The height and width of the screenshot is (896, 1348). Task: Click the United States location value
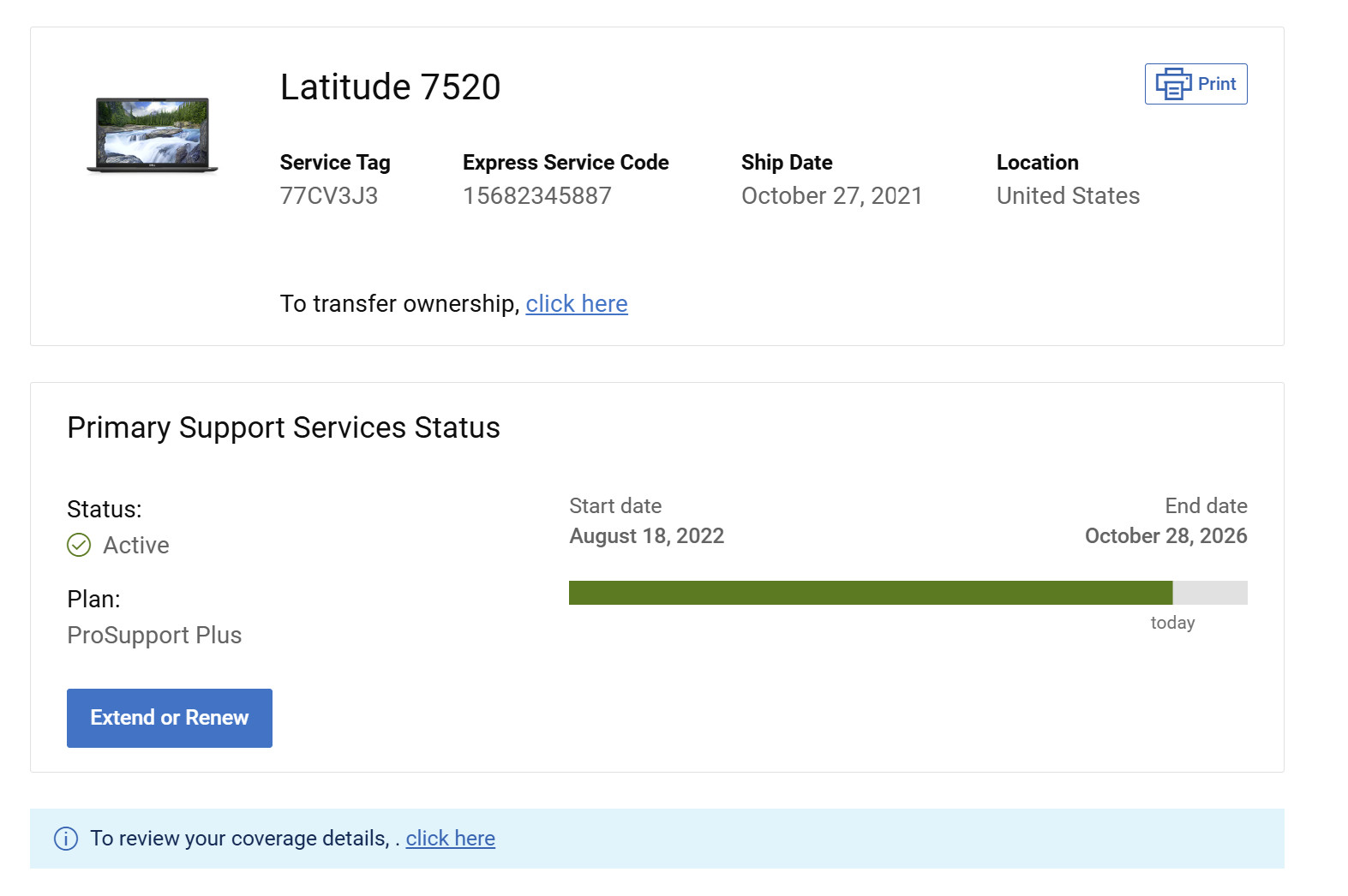tap(1068, 196)
